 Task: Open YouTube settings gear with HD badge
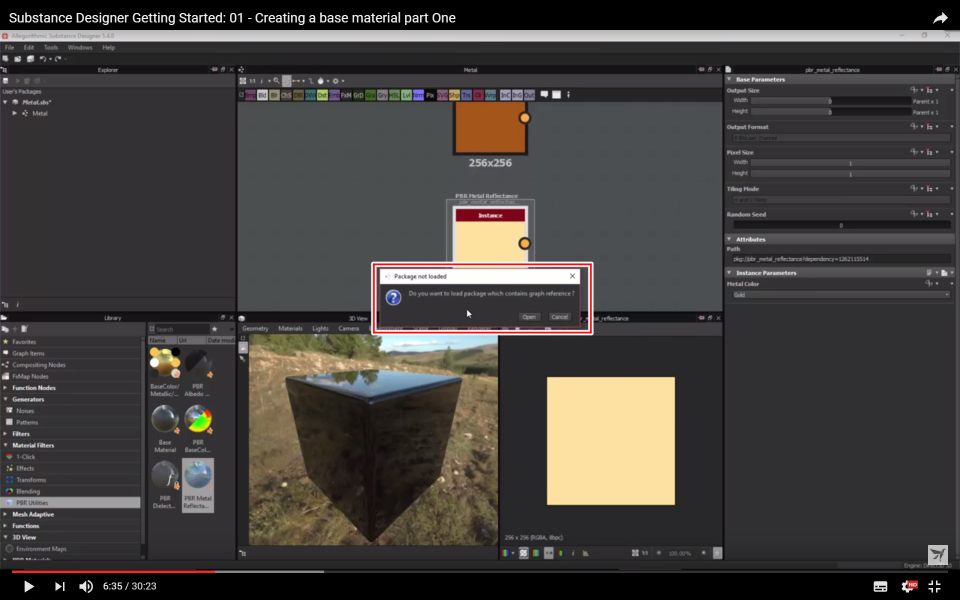[909, 586]
